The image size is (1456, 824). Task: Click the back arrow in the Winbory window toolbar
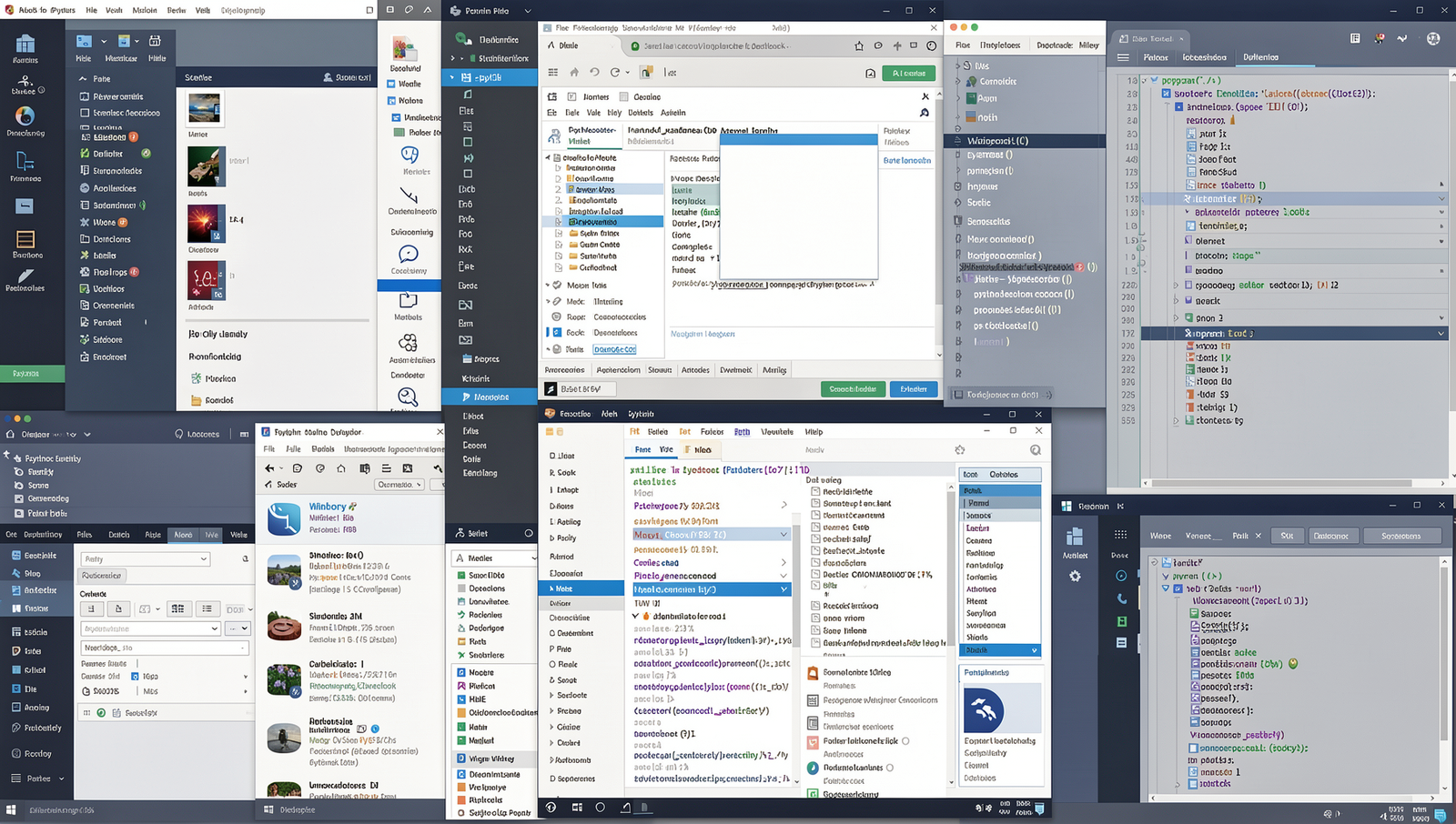tap(269, 468)
